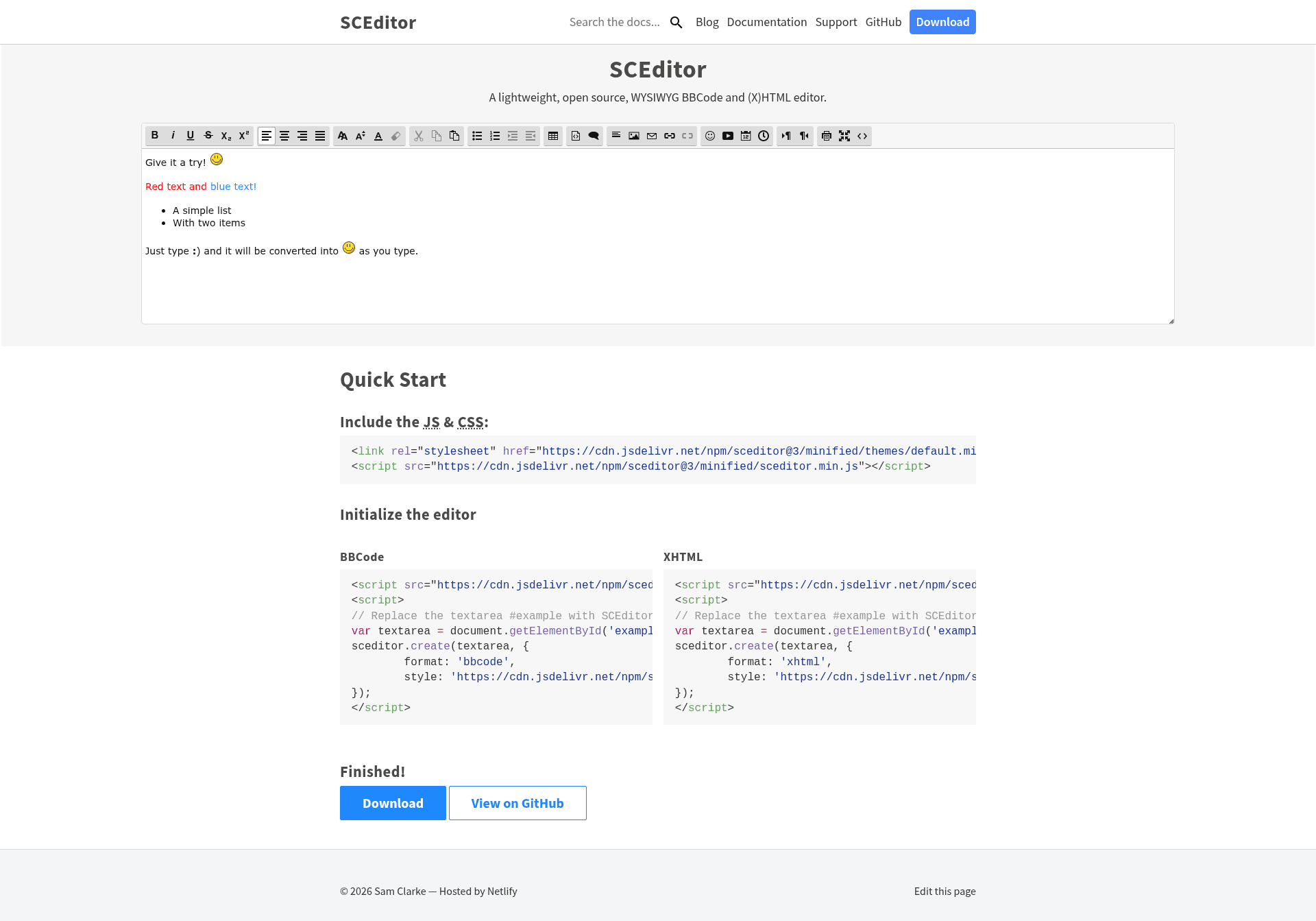Image resolution: width=1316 pixels, height=921 pixels.
Task: Apply strikethrough formatting
Action: pos(208,136)
